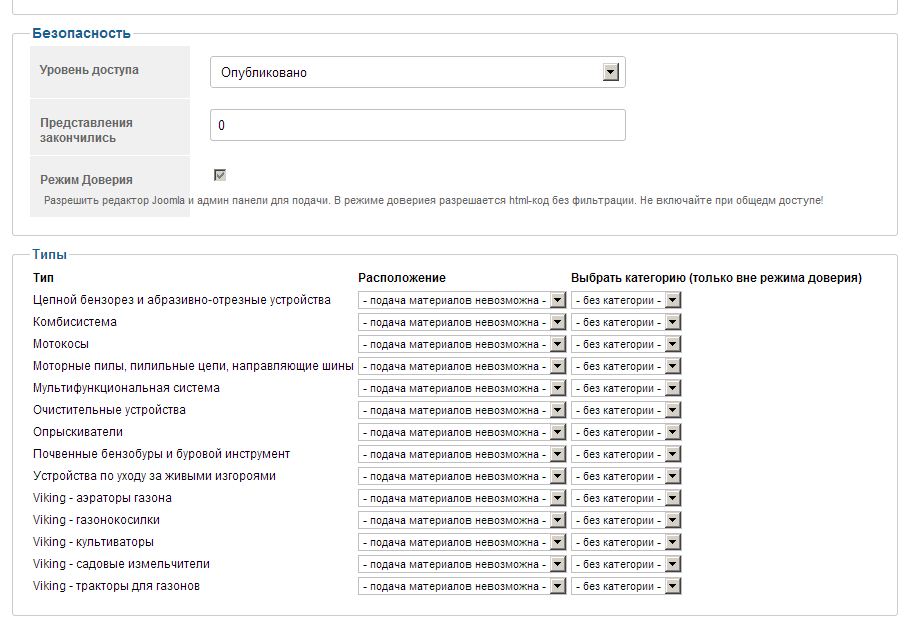Open location dropdown for Опрыскиватели
Viewport: 921px width, 636px height.
point(462,432)
